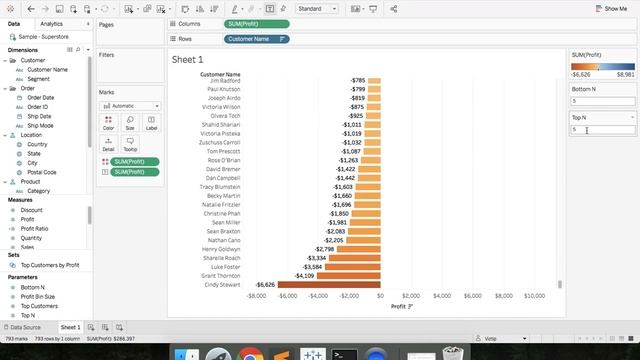Open the Marks type Automatic dropdown
Viewport: 640px width, 360px height.
tap(130, 106)
